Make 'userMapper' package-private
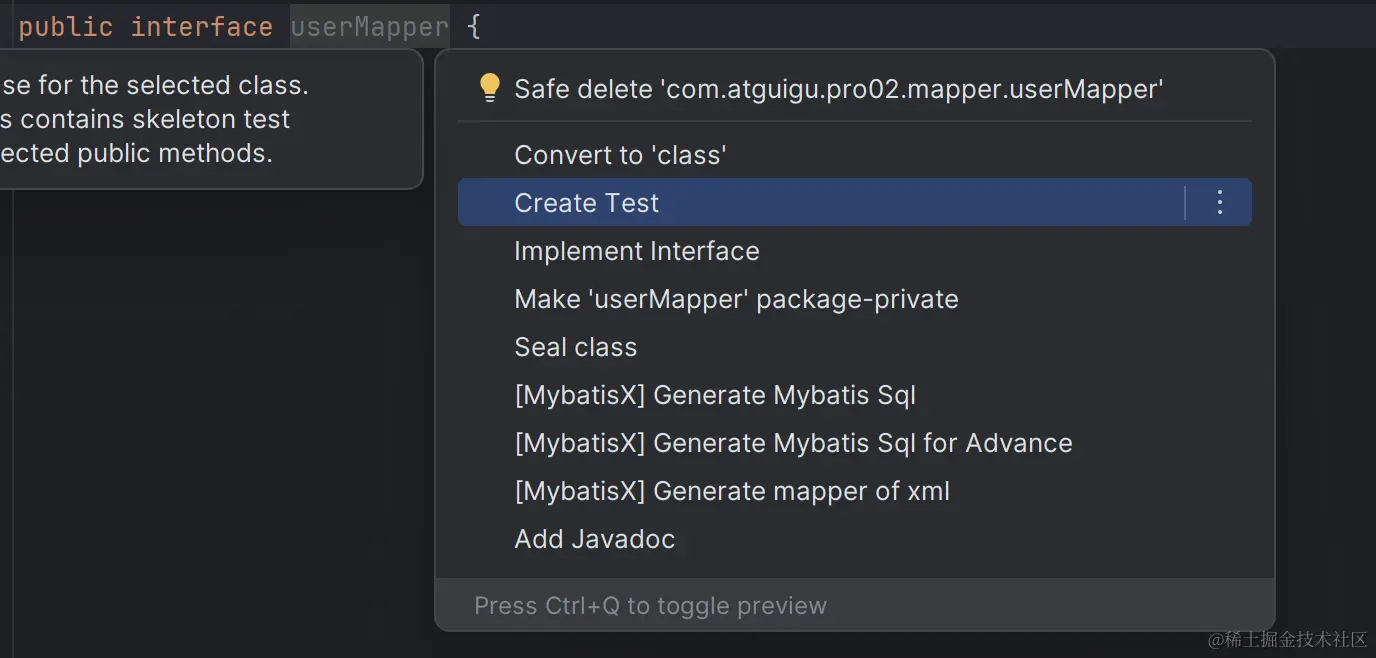Image resolution: width=1376 pixels, height=658 pixels. point(736,299)
